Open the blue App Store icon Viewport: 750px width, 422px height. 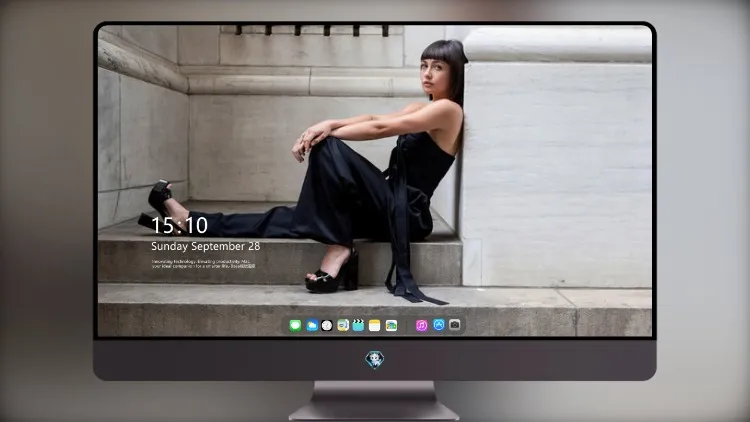pyautogui.click(x=439, y=325)
